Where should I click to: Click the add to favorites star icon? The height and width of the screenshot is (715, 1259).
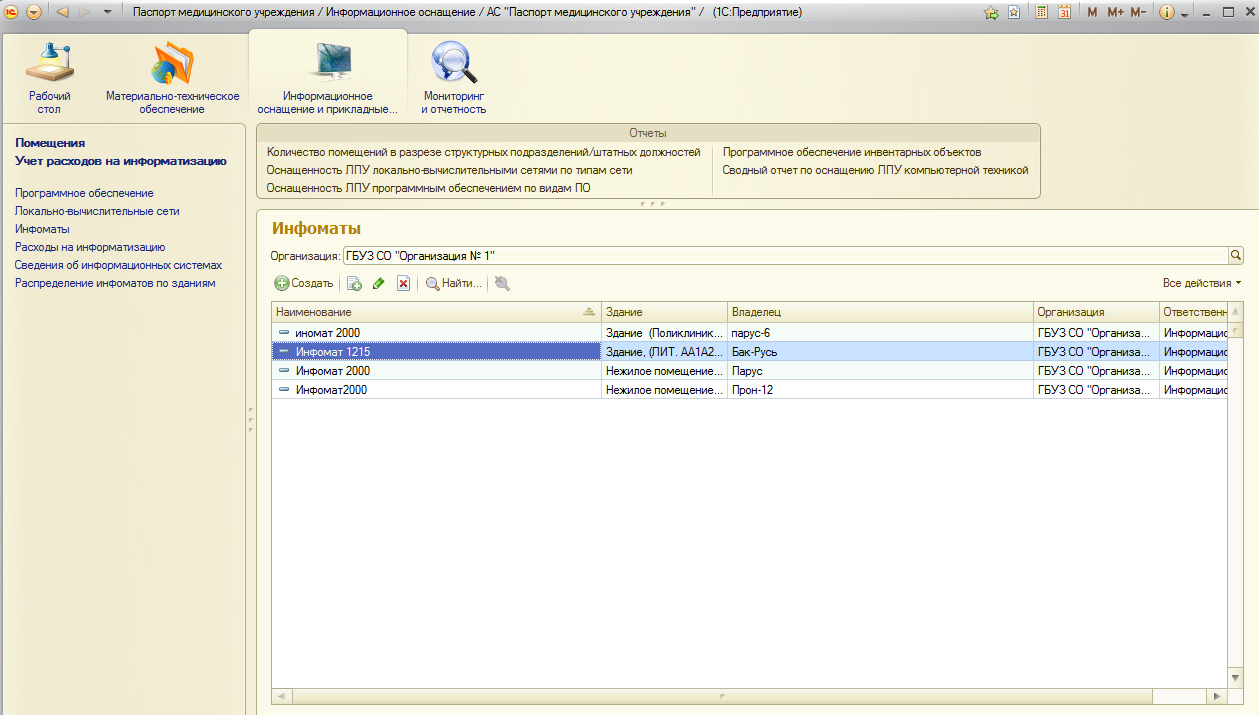click(x=991, y=12)
